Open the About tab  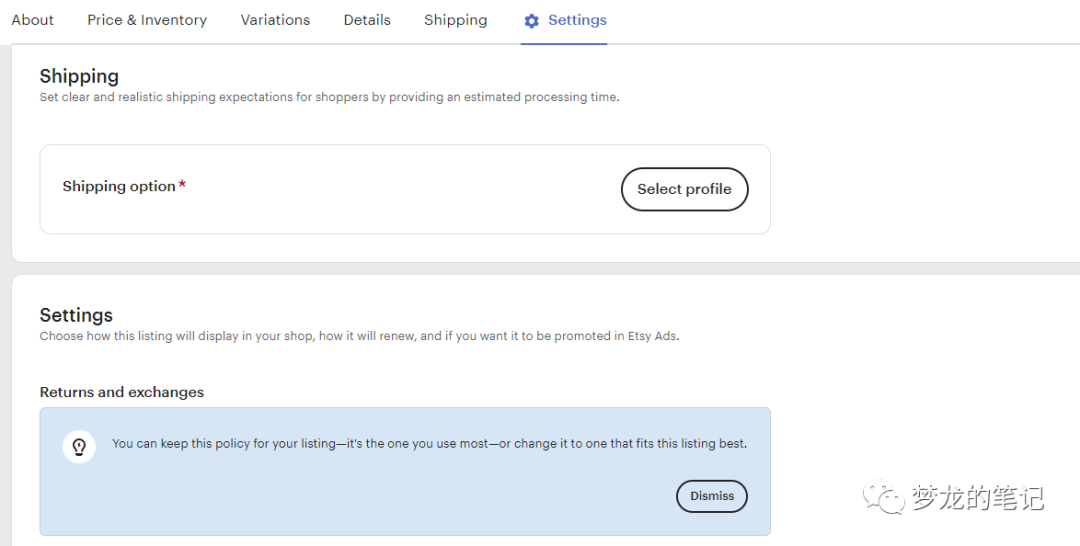tap(33, 20)
